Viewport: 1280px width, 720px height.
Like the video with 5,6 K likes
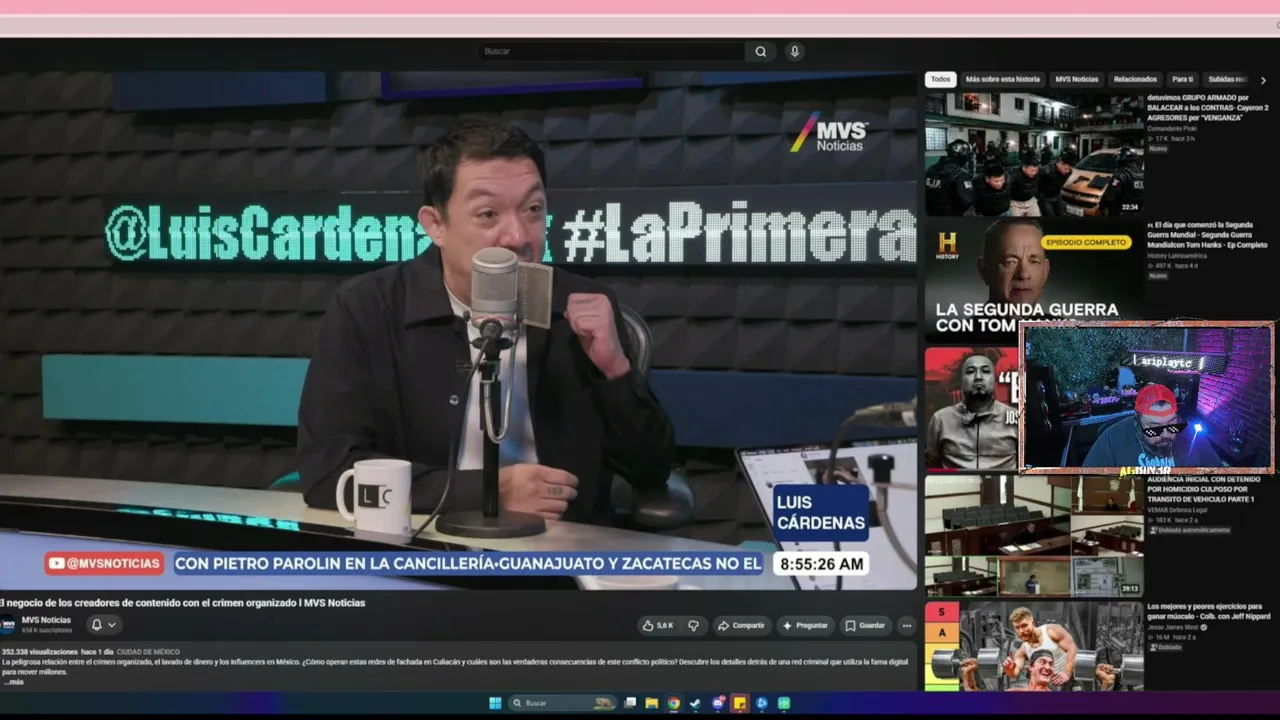[x=658, y=626]
